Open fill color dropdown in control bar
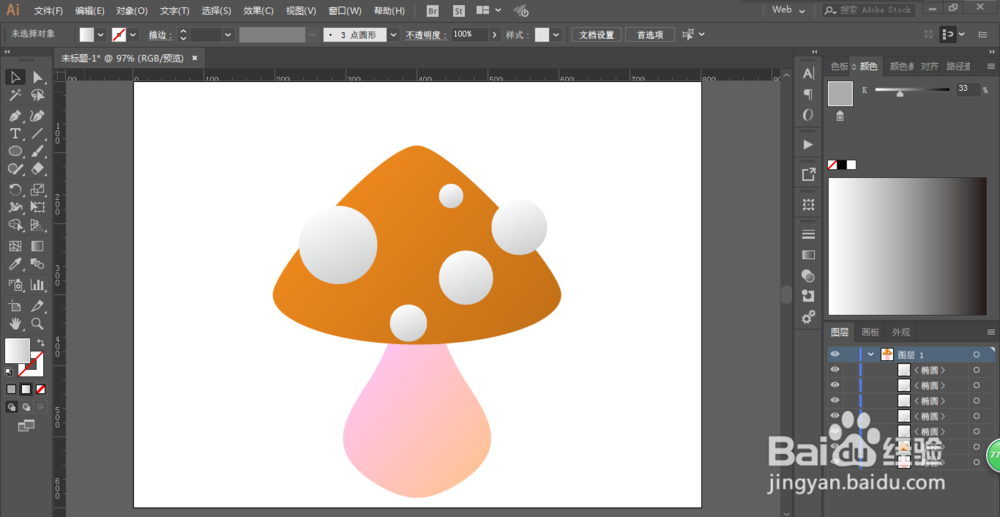The width and height of the screenshot is (1000, 517). (x=101, y=34)
